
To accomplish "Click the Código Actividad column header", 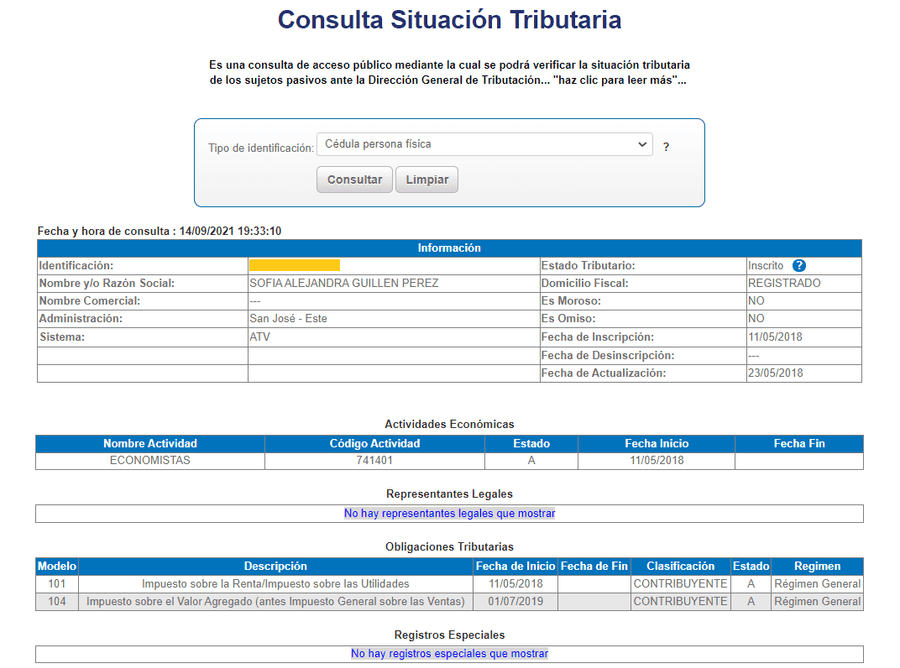I will [x=374, y=444].
